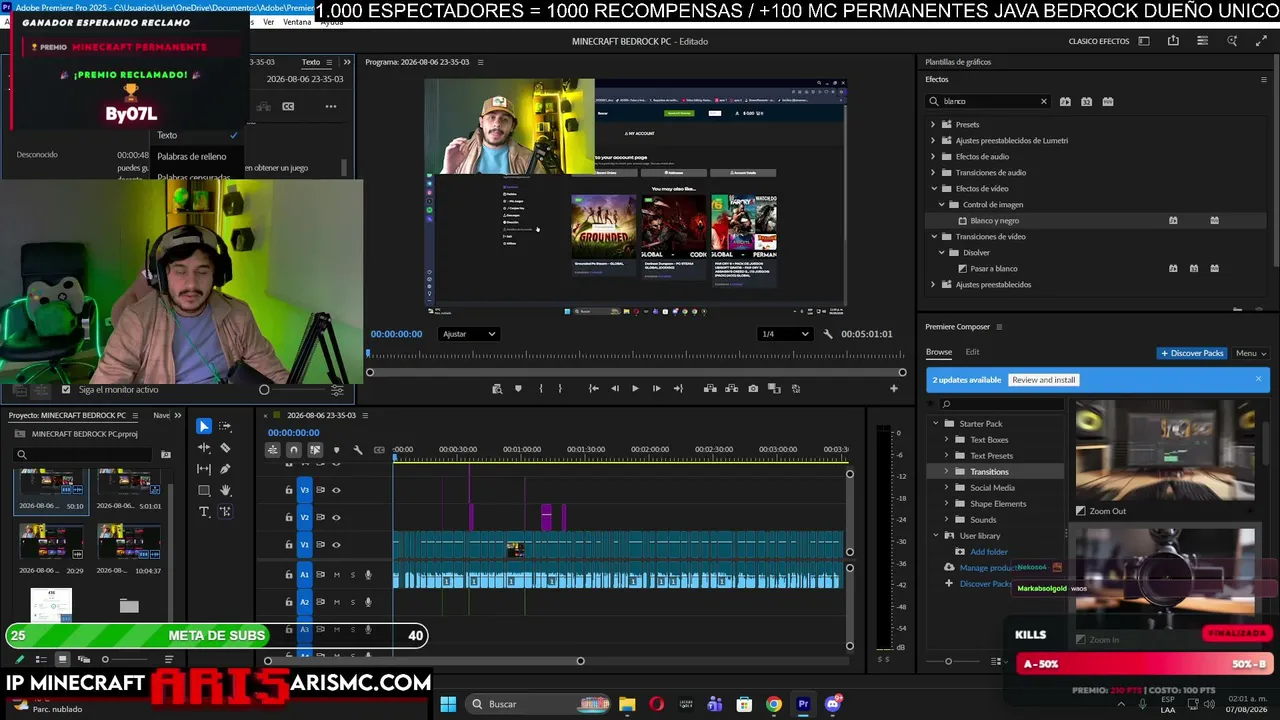Mute audio track A1
Screen dimensions: 1280x720
click(x=336, y=575)
